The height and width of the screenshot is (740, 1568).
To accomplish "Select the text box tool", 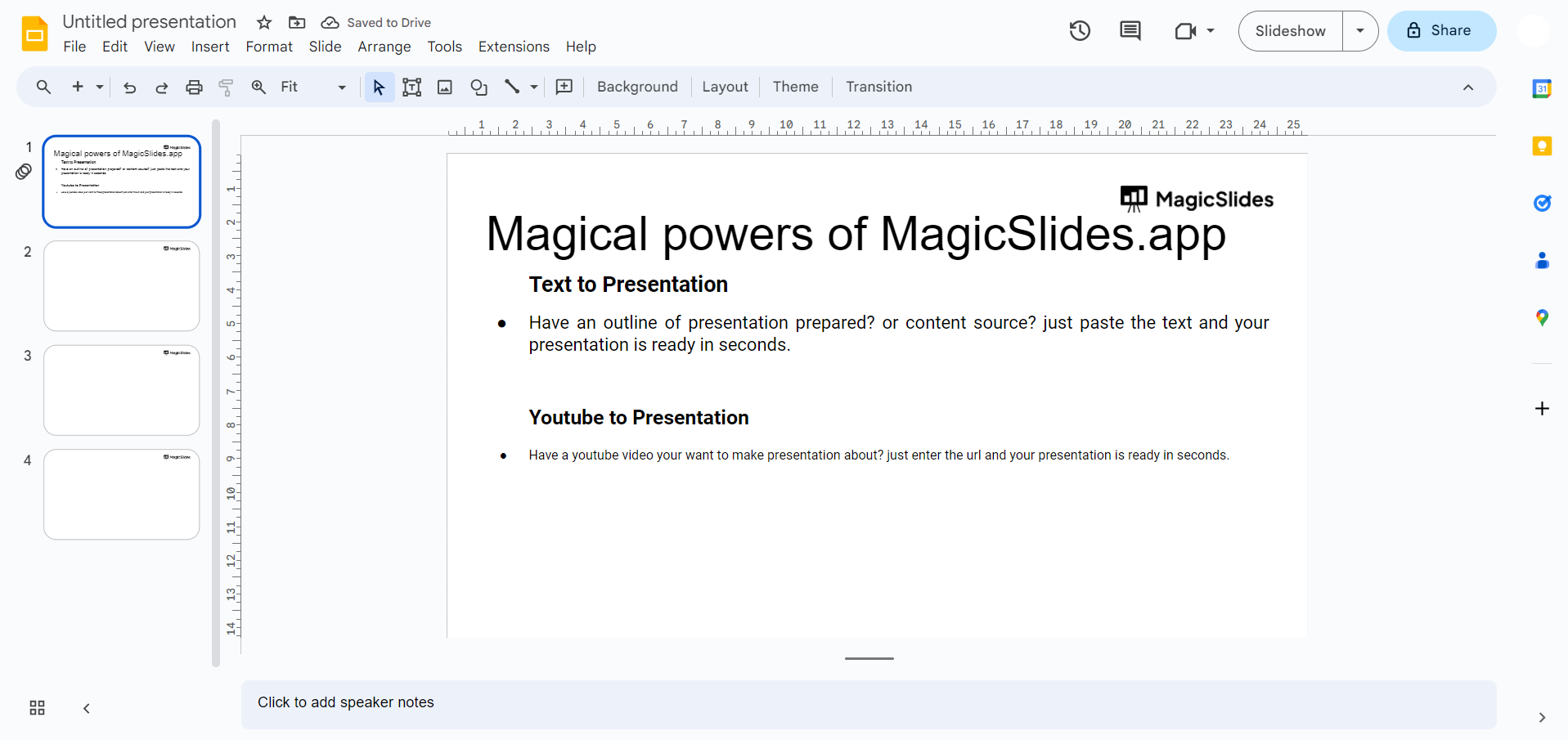I will (412, 87).
